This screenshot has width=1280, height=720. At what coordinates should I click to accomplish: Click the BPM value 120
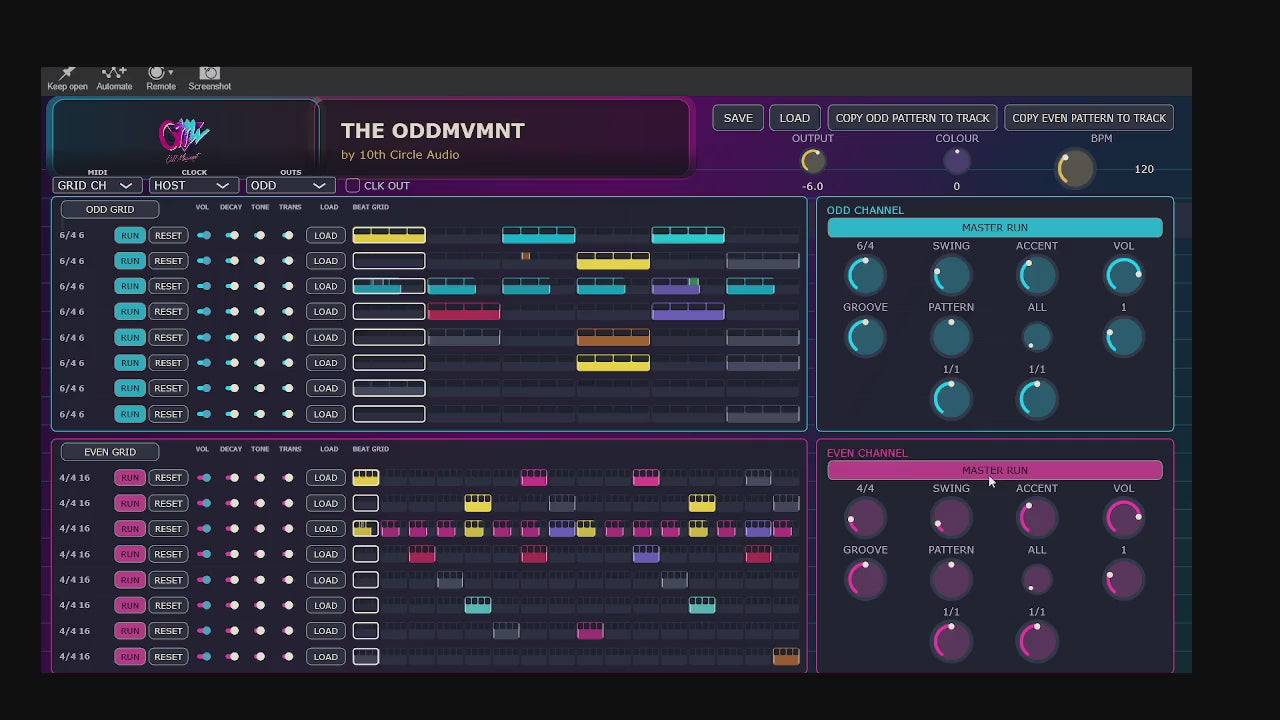(x=1144, y=170)
